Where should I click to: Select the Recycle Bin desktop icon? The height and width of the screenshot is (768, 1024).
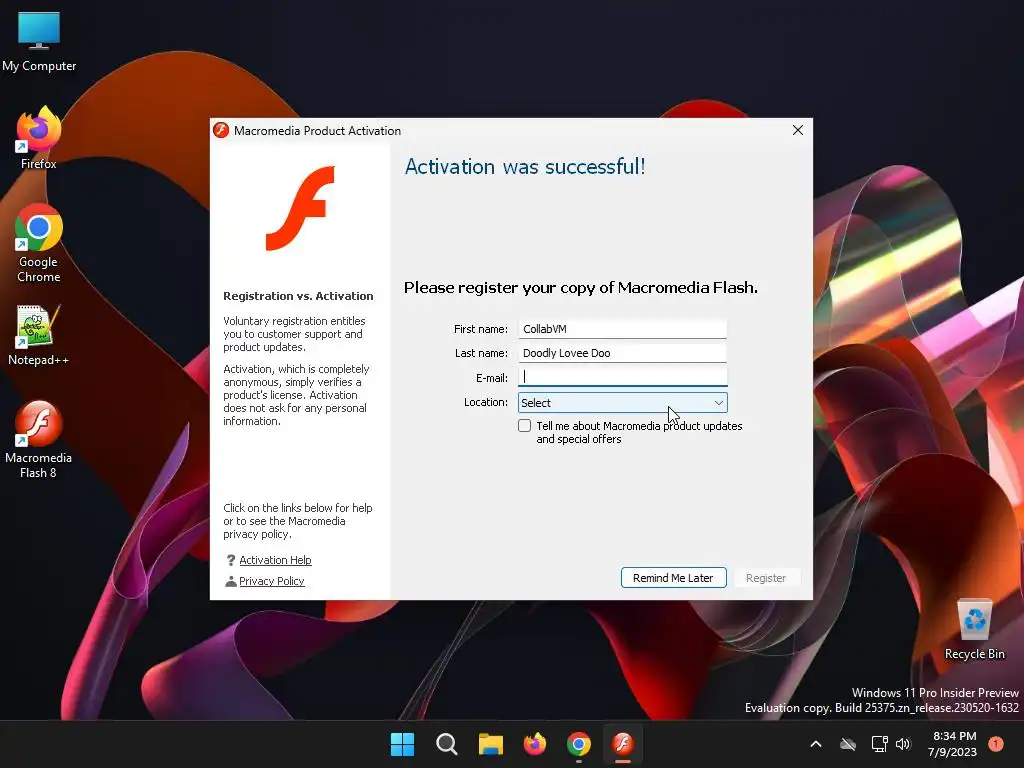click(974, 629)
